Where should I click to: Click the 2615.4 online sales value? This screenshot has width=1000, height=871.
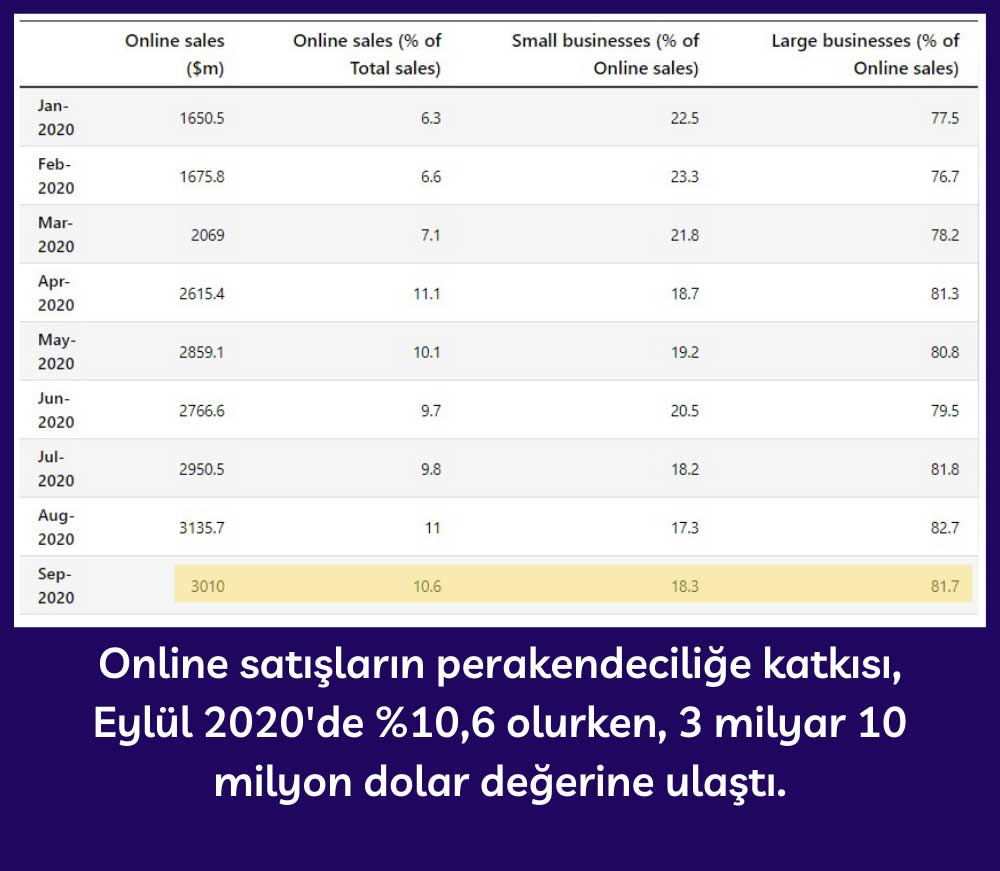pyautogui.click(x=202, y=294)
